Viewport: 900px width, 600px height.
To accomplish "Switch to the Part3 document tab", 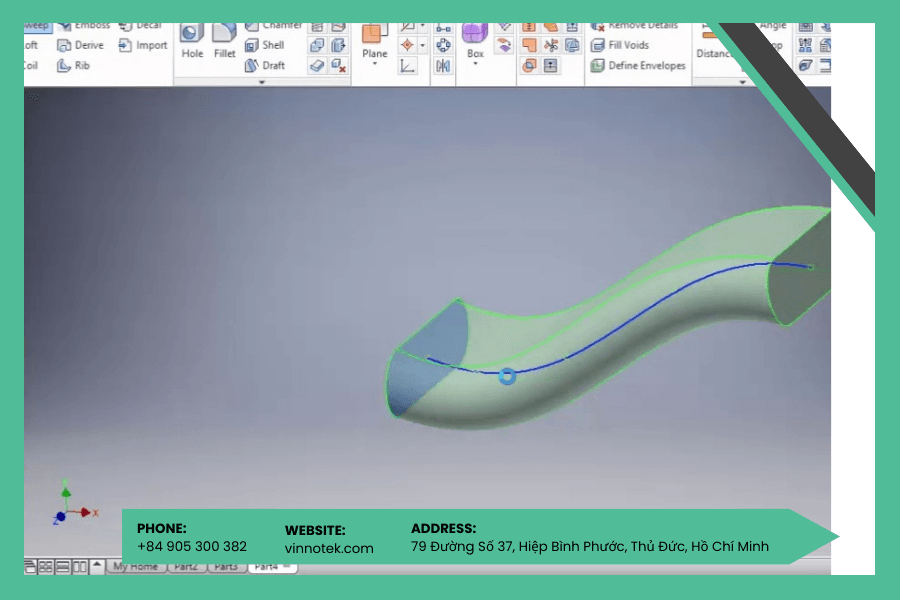I will (x=226, y=567).
